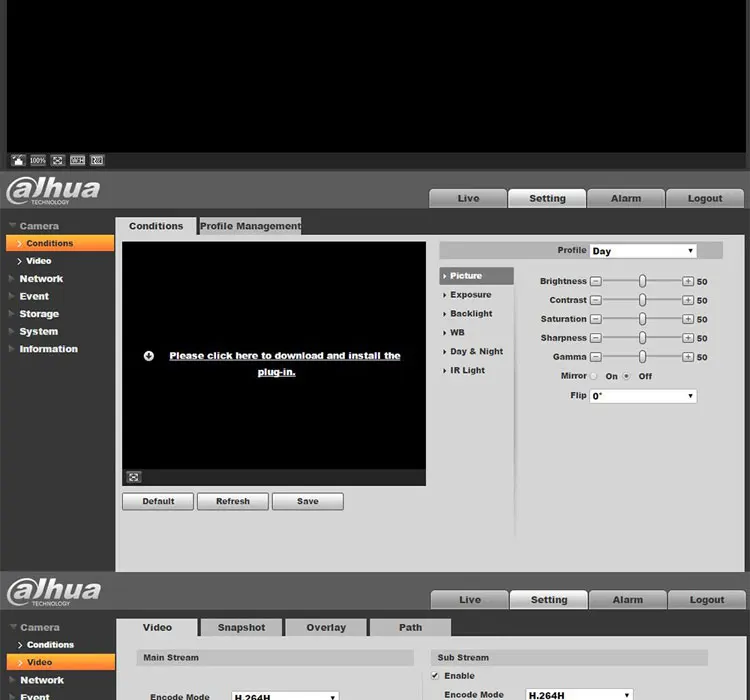Increase Contrast with its plus button
Image resolution: width=750 pixels, height=700 pixels.
click(688, 300)
